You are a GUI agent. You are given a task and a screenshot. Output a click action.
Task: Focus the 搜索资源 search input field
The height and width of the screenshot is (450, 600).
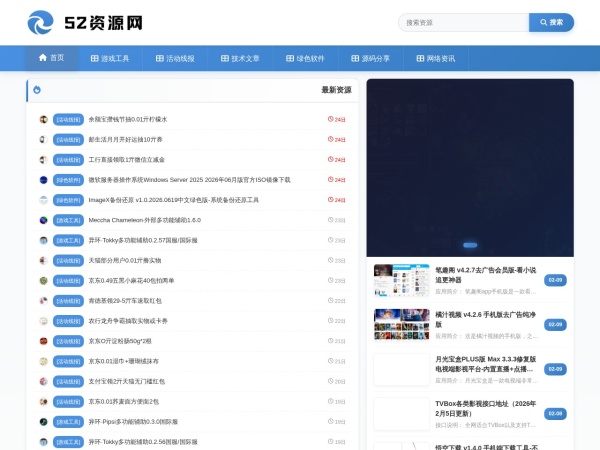point(464,23)
